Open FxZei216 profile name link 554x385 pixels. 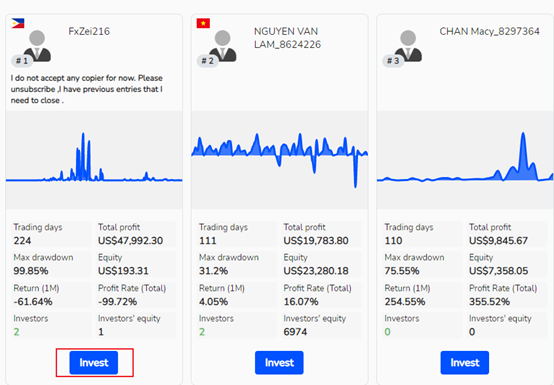click(89, 31)
